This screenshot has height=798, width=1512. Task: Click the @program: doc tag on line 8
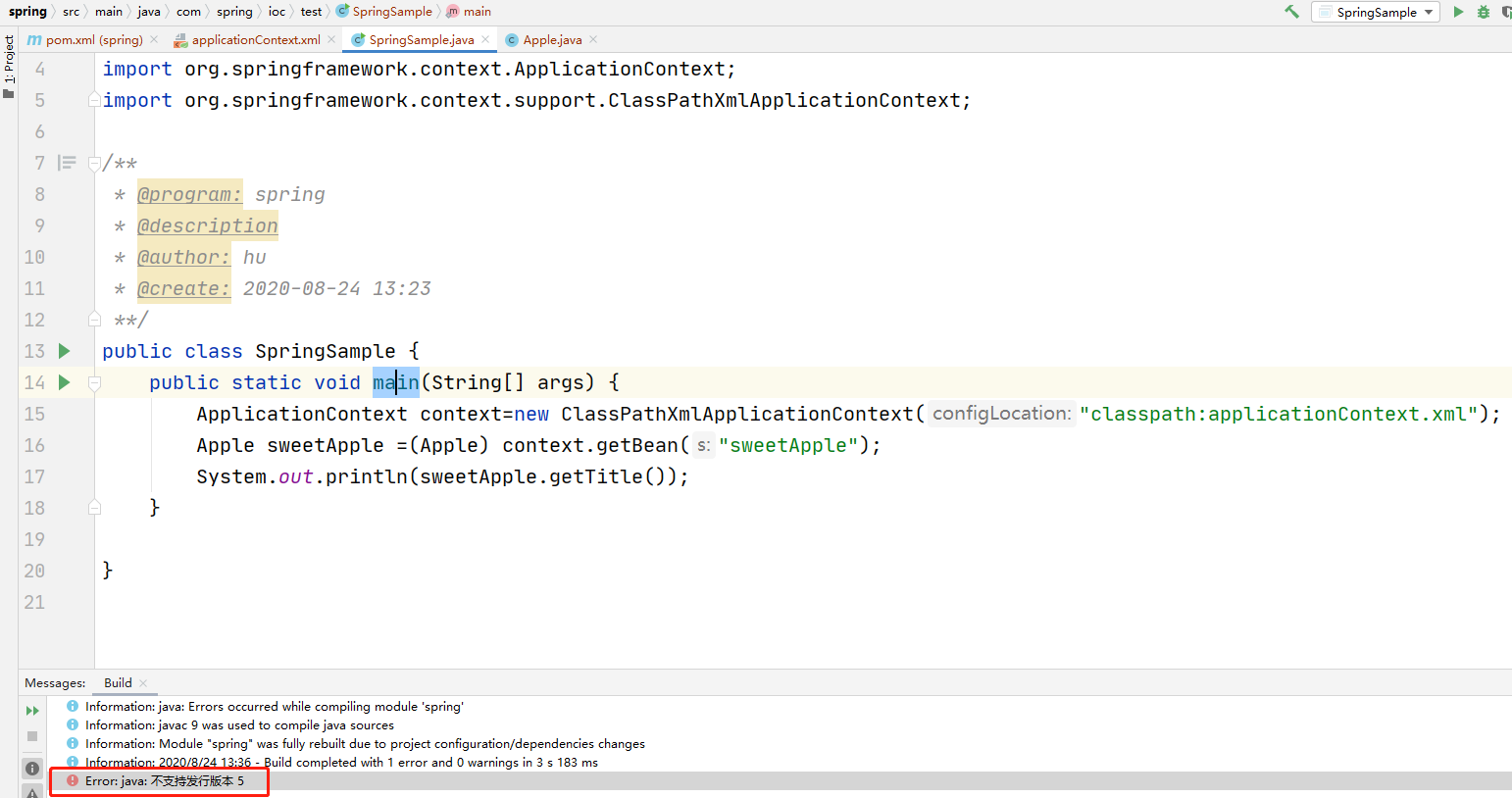pos(189,194)
